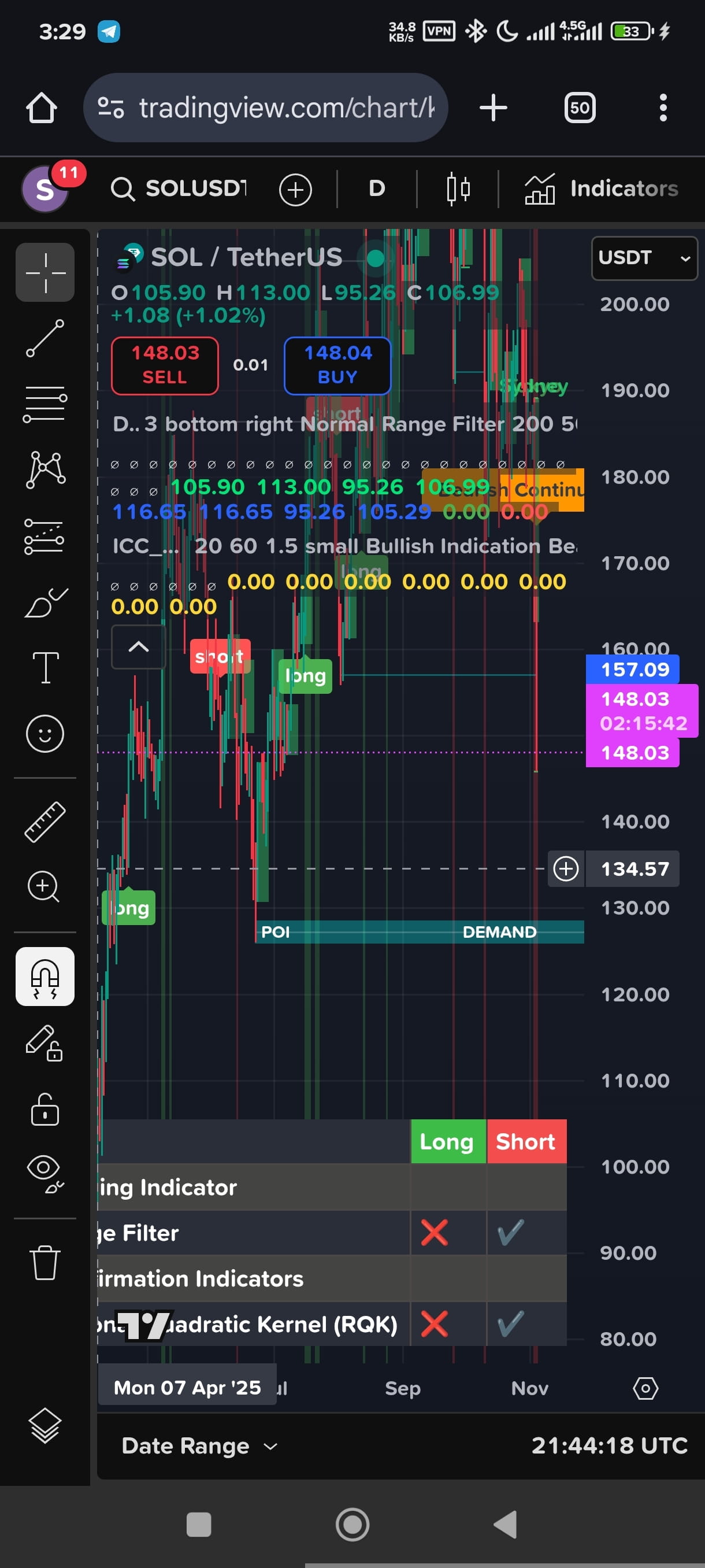Add a symbol to compare with plus icon

[x=296, y=189]
